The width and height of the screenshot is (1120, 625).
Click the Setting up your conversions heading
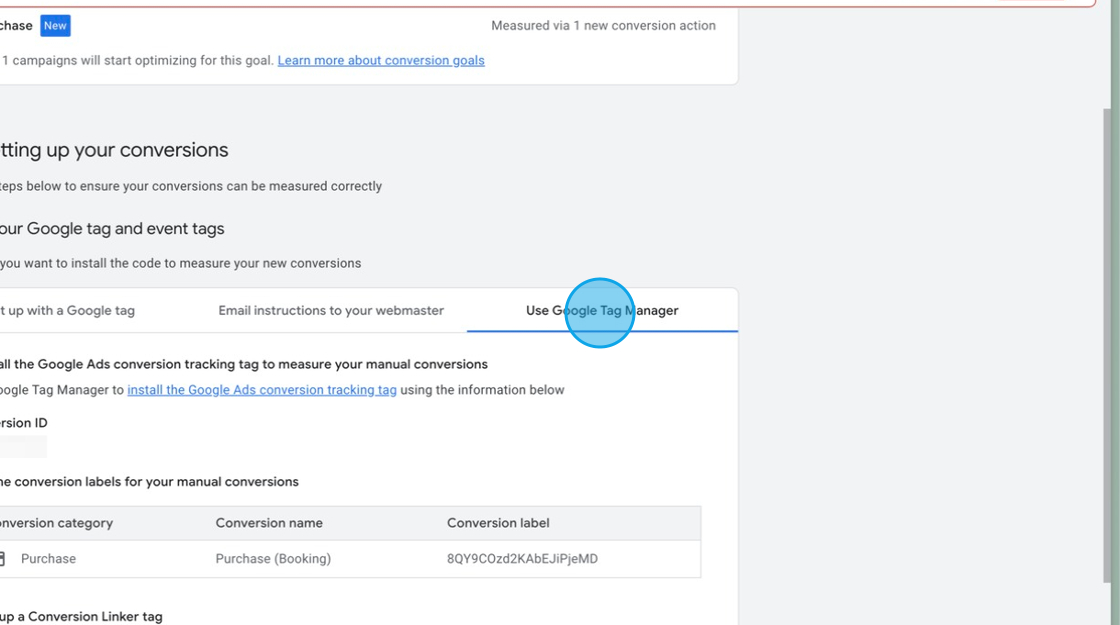point(115,150)
